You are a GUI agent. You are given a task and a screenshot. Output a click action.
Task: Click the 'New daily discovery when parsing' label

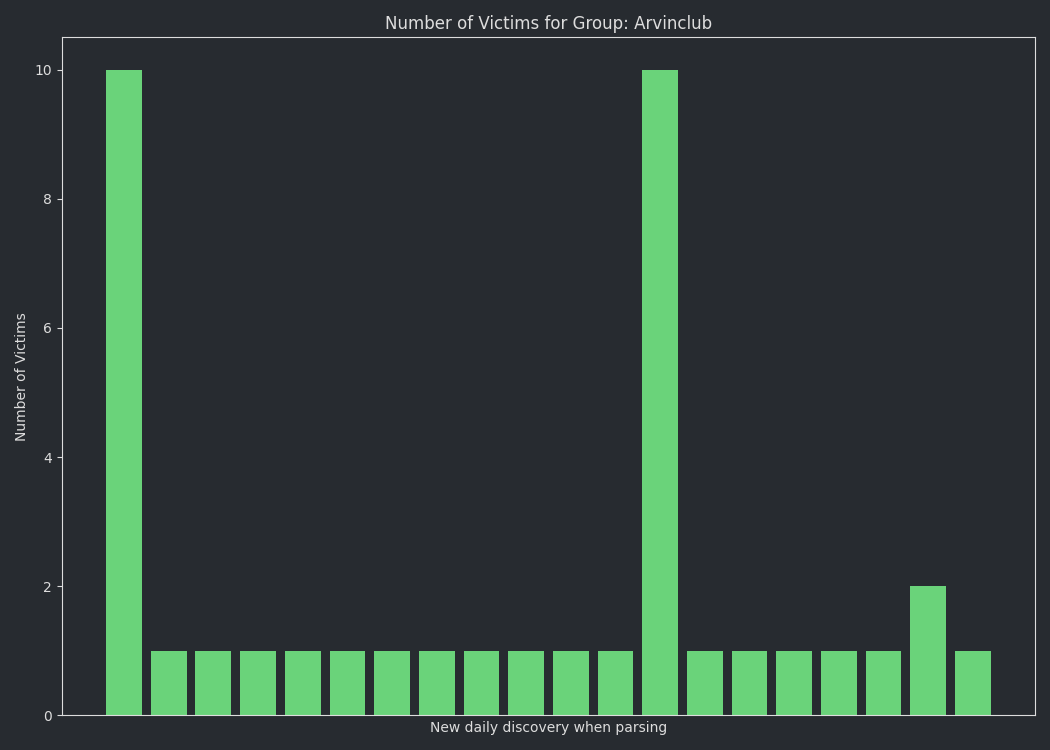click(548, 727)
